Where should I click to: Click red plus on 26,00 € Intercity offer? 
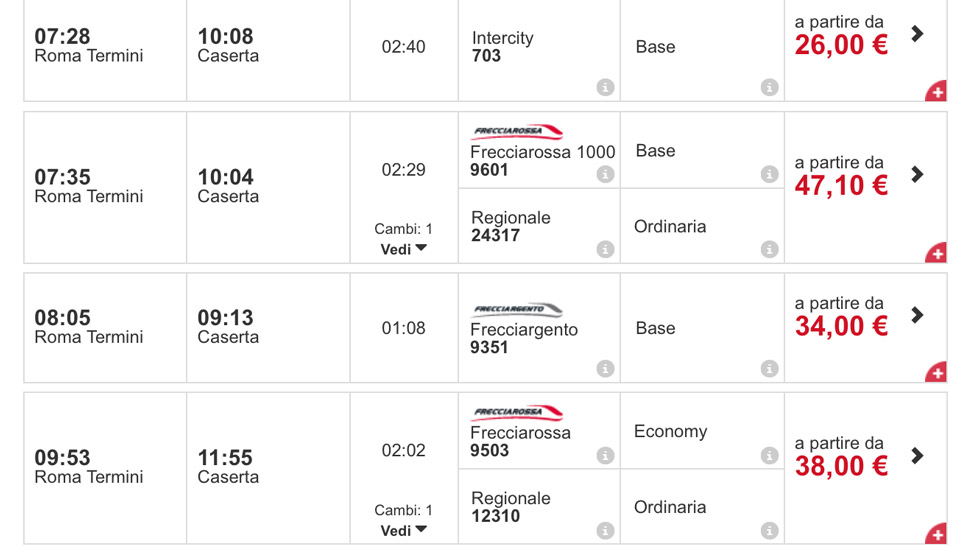(x=937, y=91)
